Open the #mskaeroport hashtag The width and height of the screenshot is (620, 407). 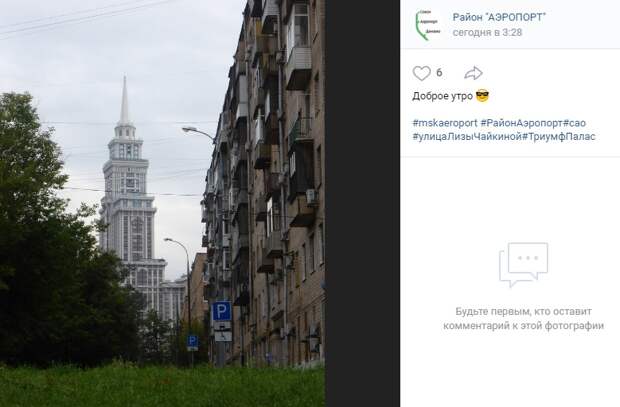click(x=445, y=123)
